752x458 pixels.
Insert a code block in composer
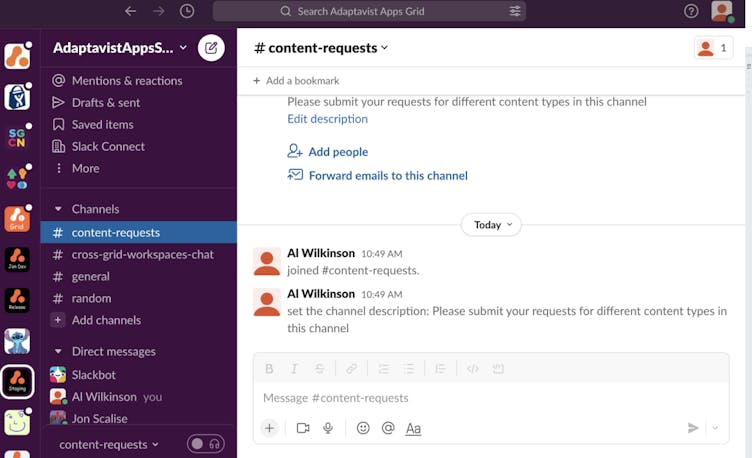[x=498, y=368]
